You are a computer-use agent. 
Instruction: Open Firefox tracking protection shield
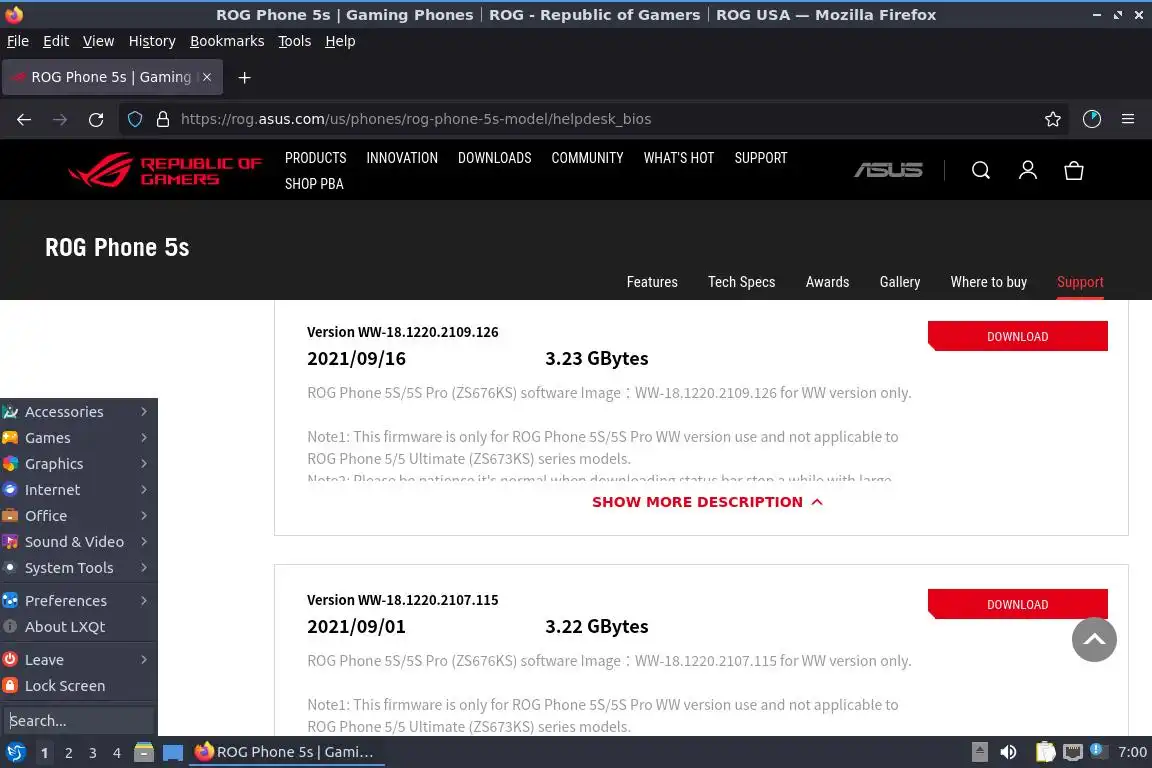134,119
